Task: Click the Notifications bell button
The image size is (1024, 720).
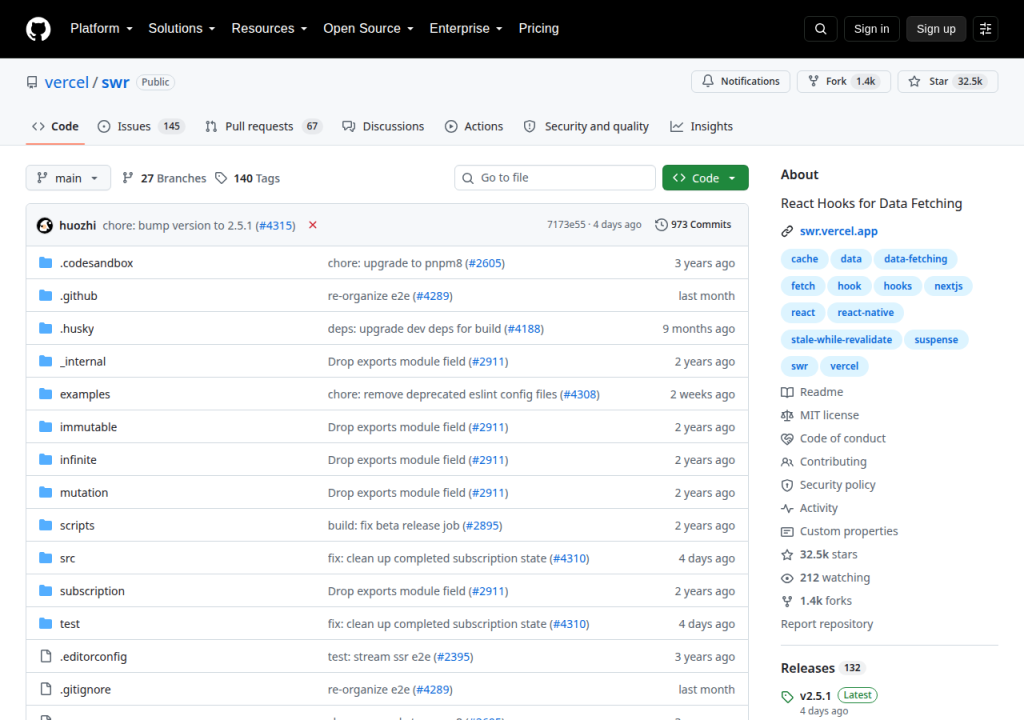Action: coord(741,81)
